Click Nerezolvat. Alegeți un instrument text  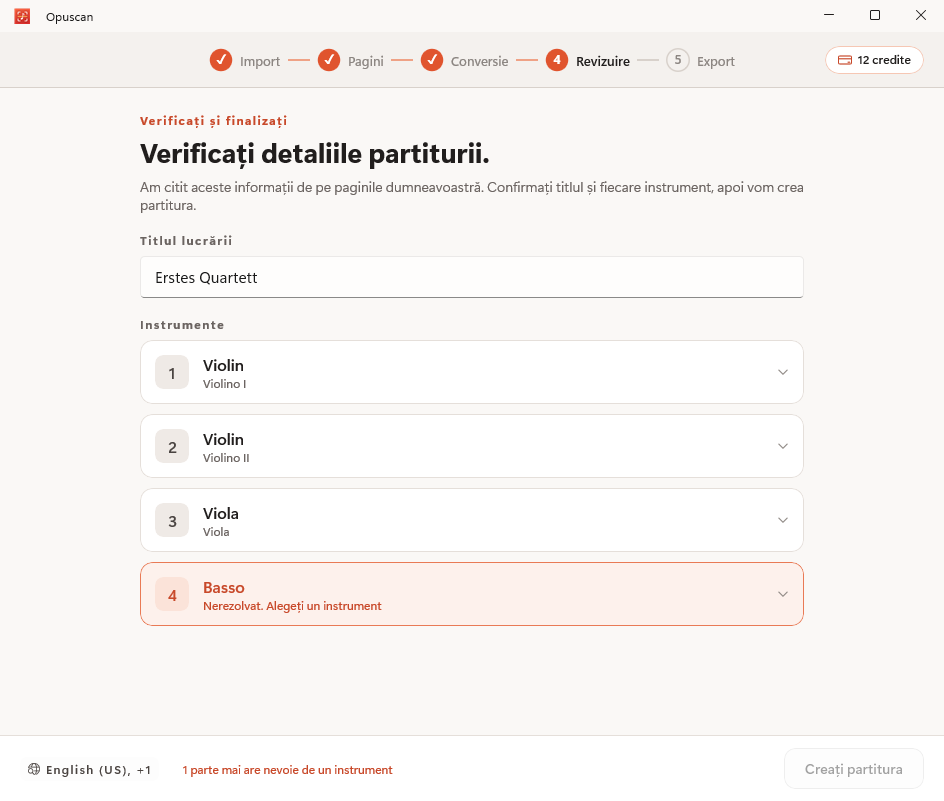pyautogui.click(x=292, y=606)
